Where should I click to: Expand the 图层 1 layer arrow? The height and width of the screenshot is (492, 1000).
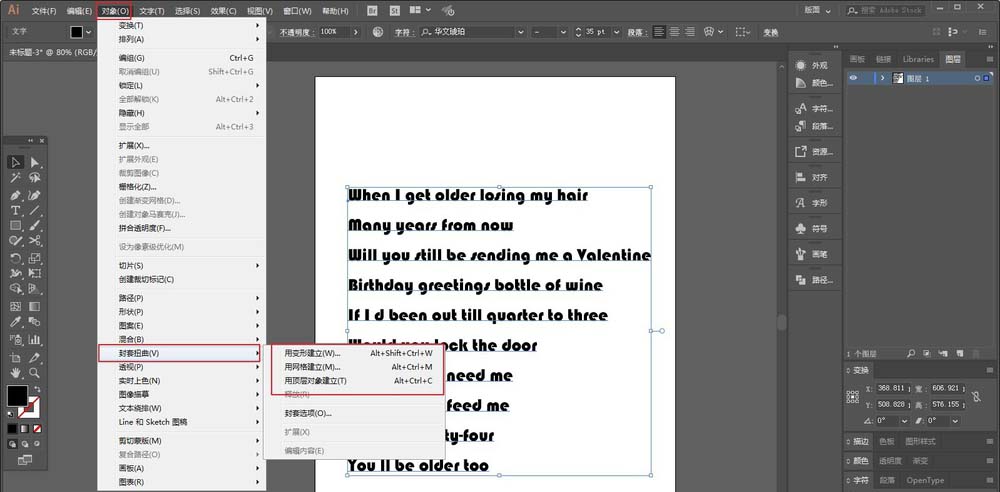[x=883, y=78]
